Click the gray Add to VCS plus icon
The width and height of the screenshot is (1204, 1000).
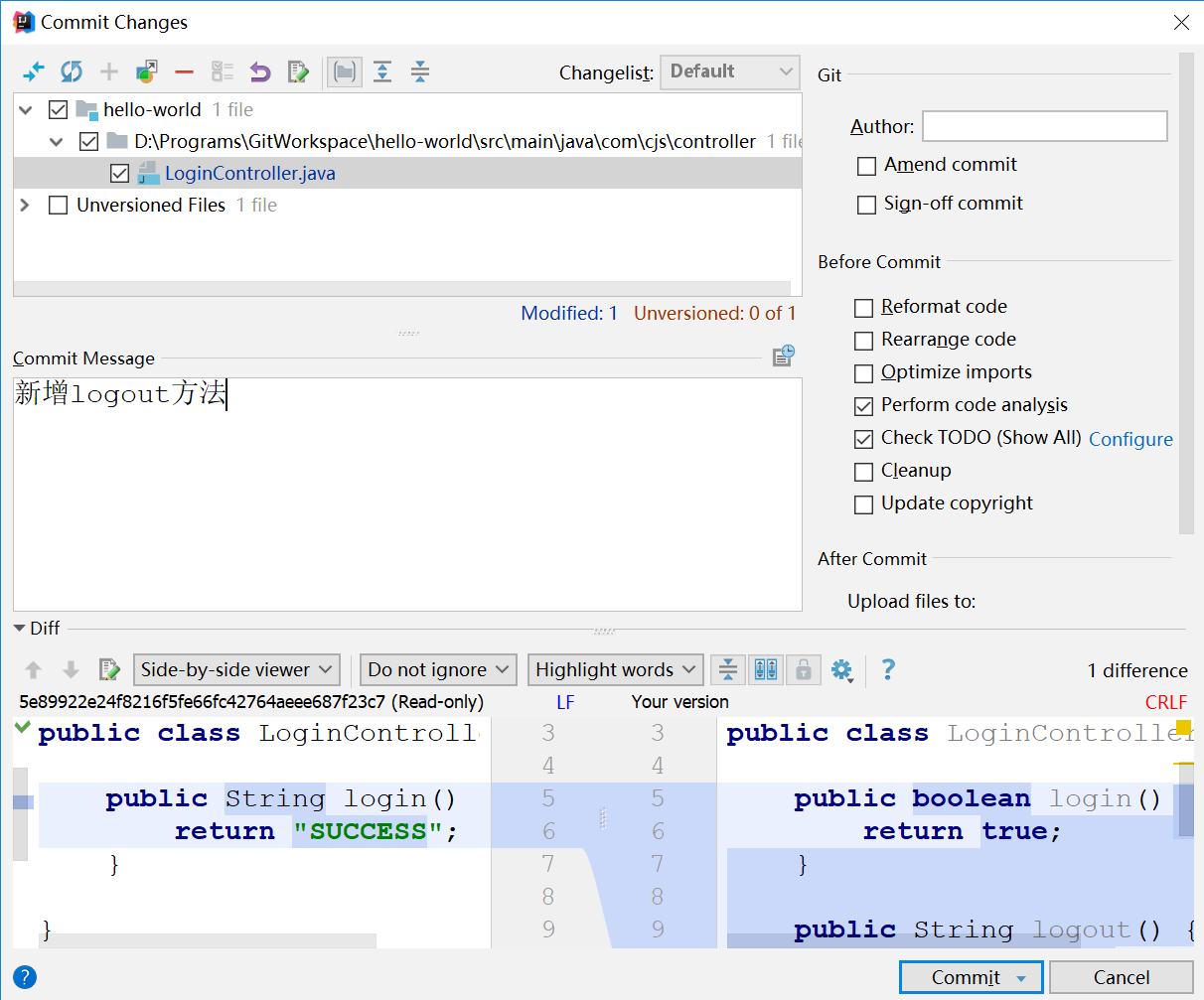pyautogui.click(x=109, y=71)
